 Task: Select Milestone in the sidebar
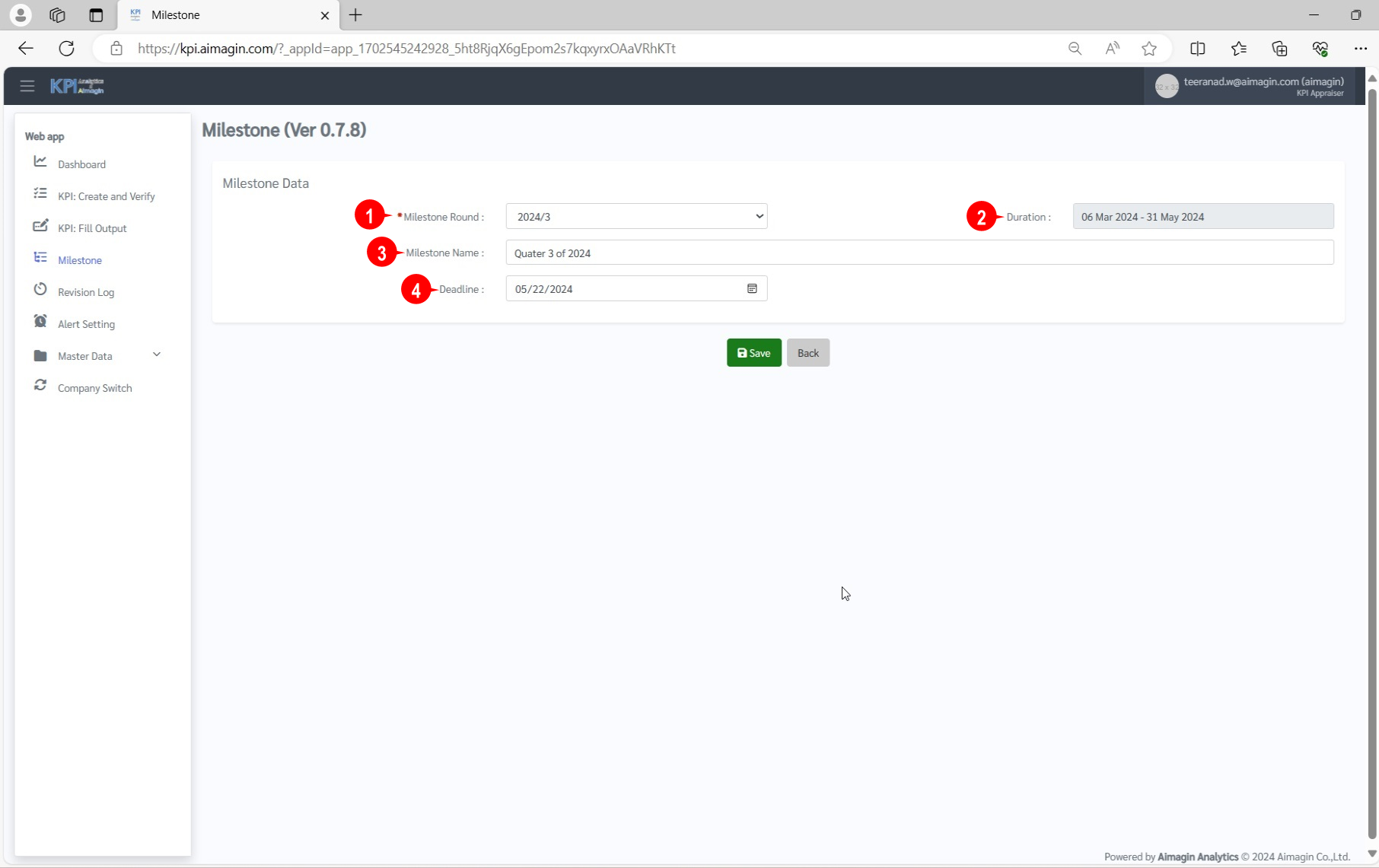(x=80, y=260)
